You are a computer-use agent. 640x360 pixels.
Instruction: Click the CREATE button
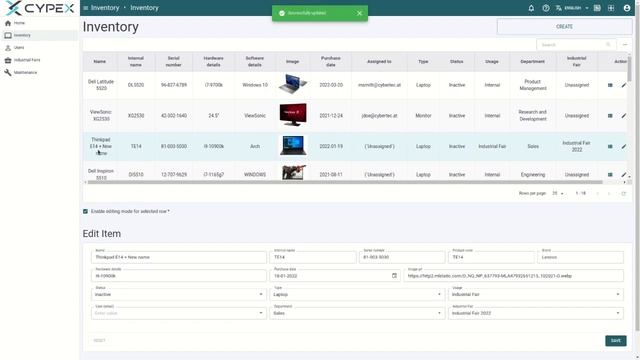point(564,27)
